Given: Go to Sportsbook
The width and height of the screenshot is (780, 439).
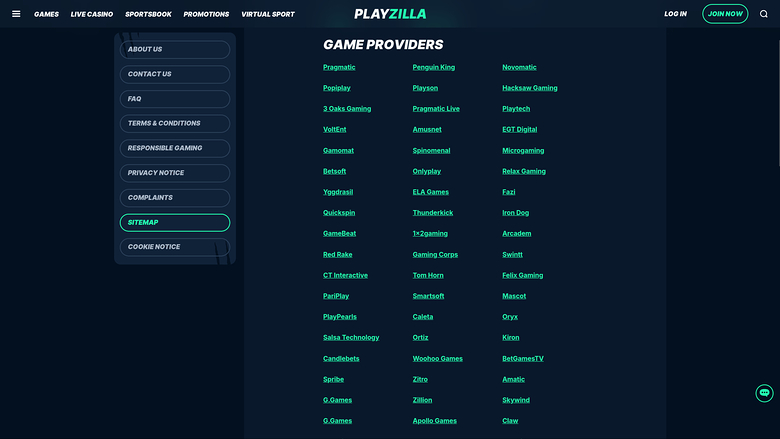Looking at the screenshot, I should tap(148, 14).
